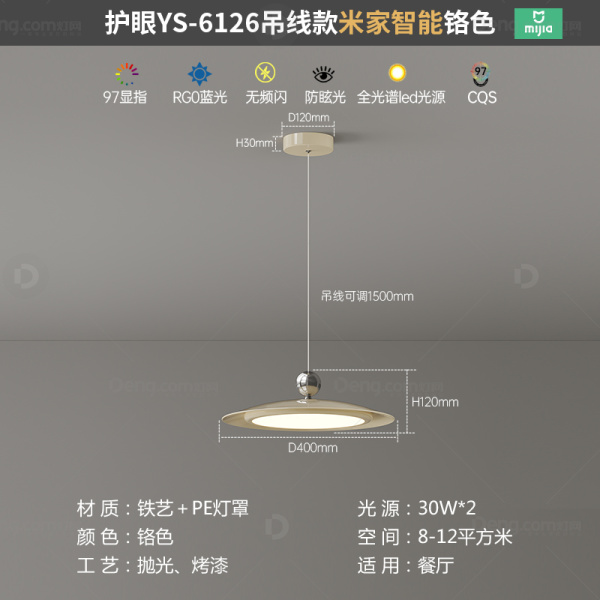Click the chrome ball on the pendant
600x600 pixels.
[x=308, y=384]
